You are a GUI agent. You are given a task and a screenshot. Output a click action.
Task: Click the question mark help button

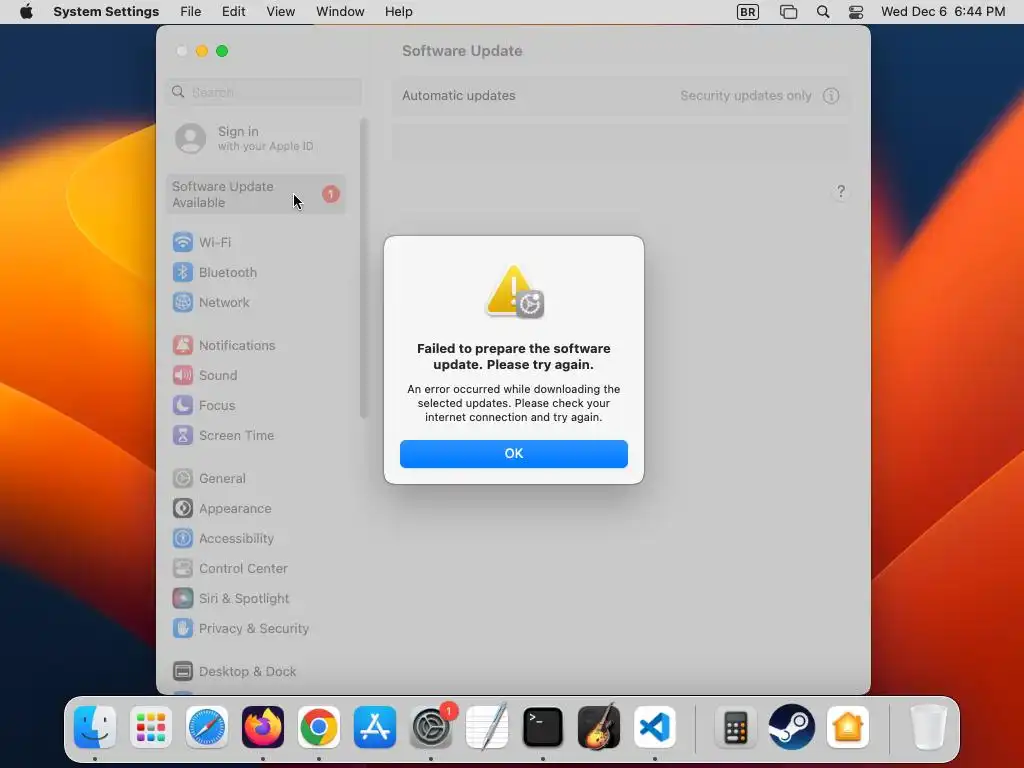point(840,191)
